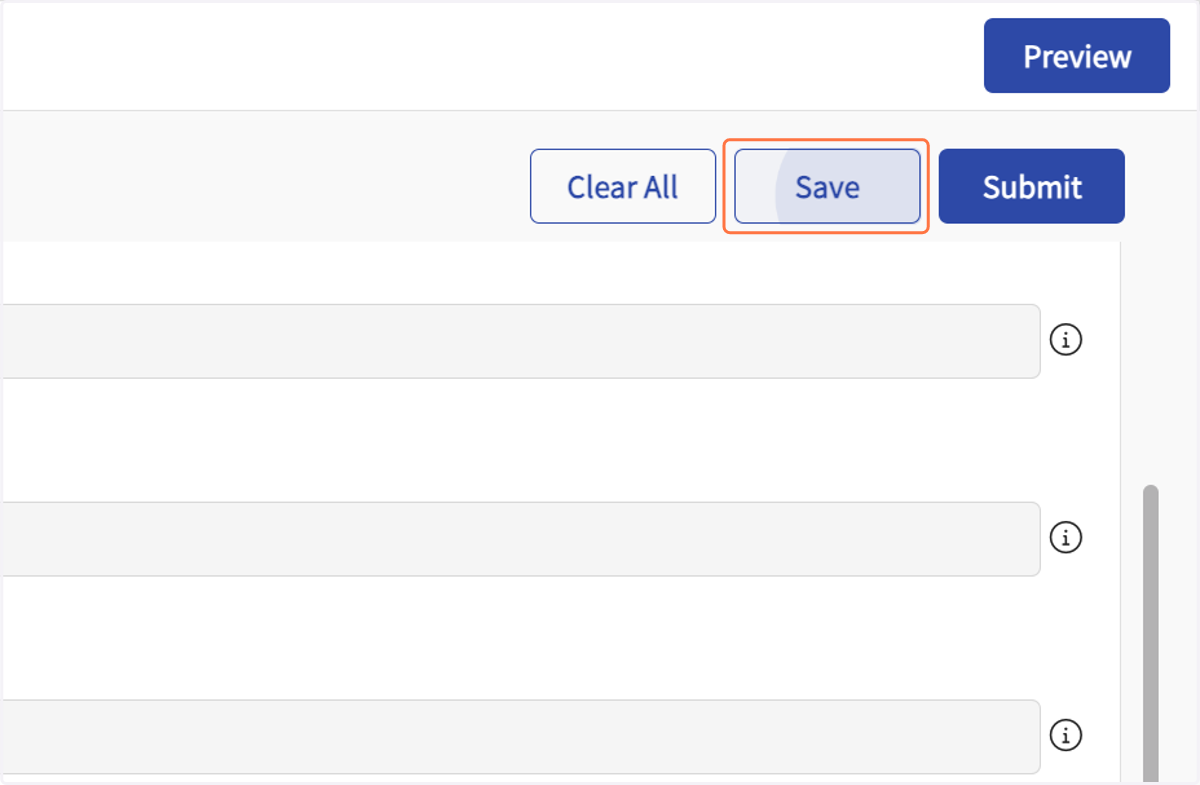Focus the top gray input field
This screenshot has height=785, width=1200.
point(520,341)
